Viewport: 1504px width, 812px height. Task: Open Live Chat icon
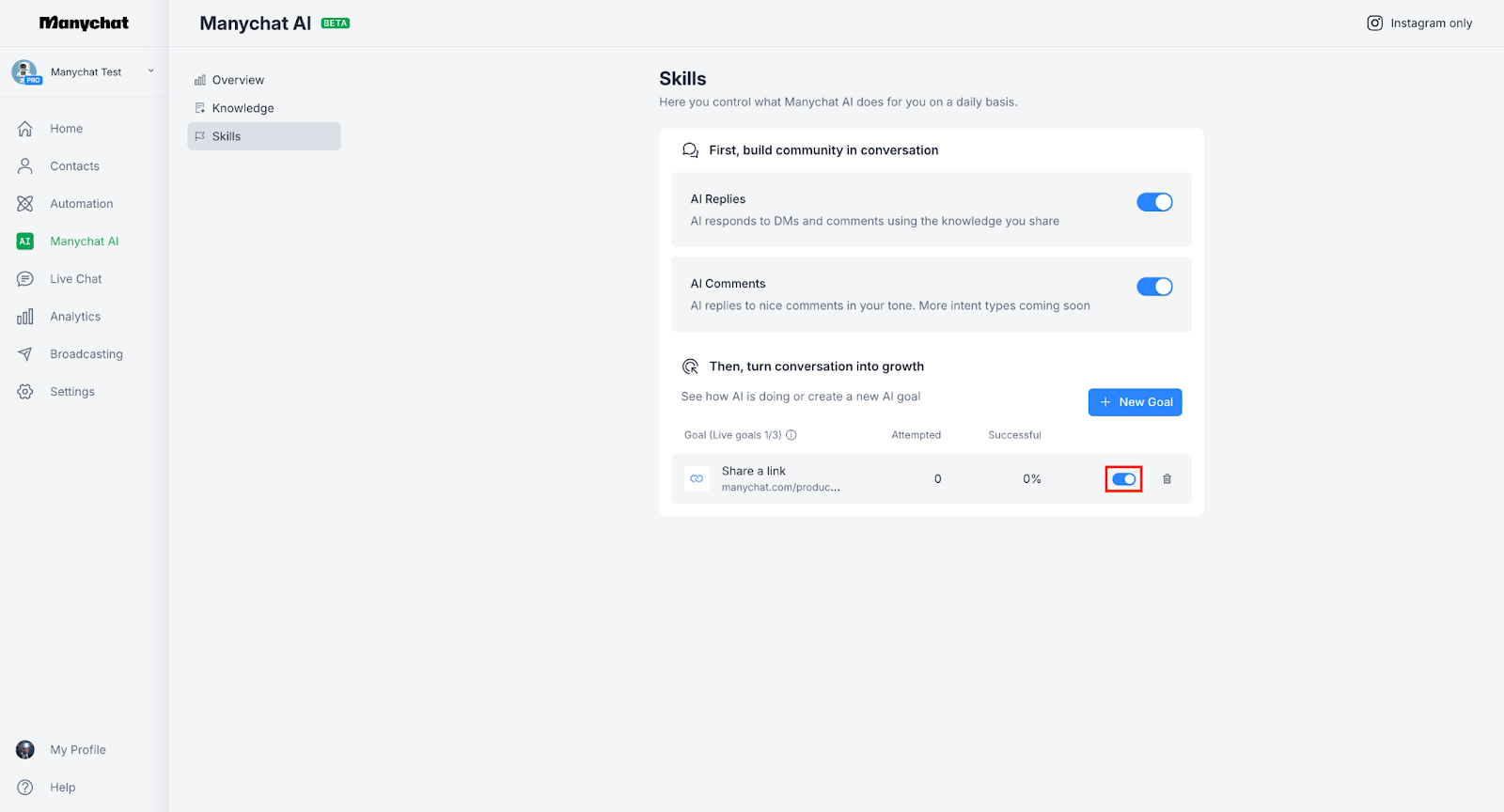pos(25,279)
